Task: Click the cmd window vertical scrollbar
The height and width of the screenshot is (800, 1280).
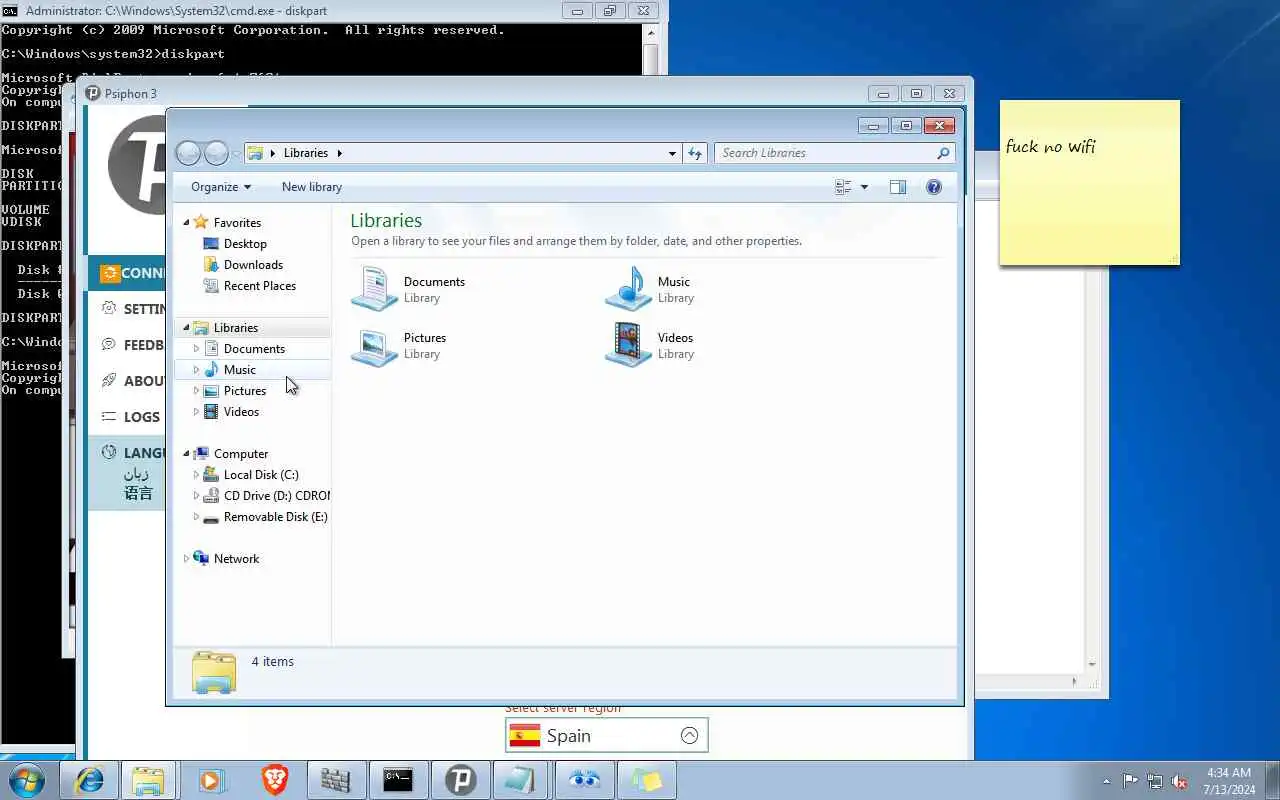Action: tap(651, 50)
